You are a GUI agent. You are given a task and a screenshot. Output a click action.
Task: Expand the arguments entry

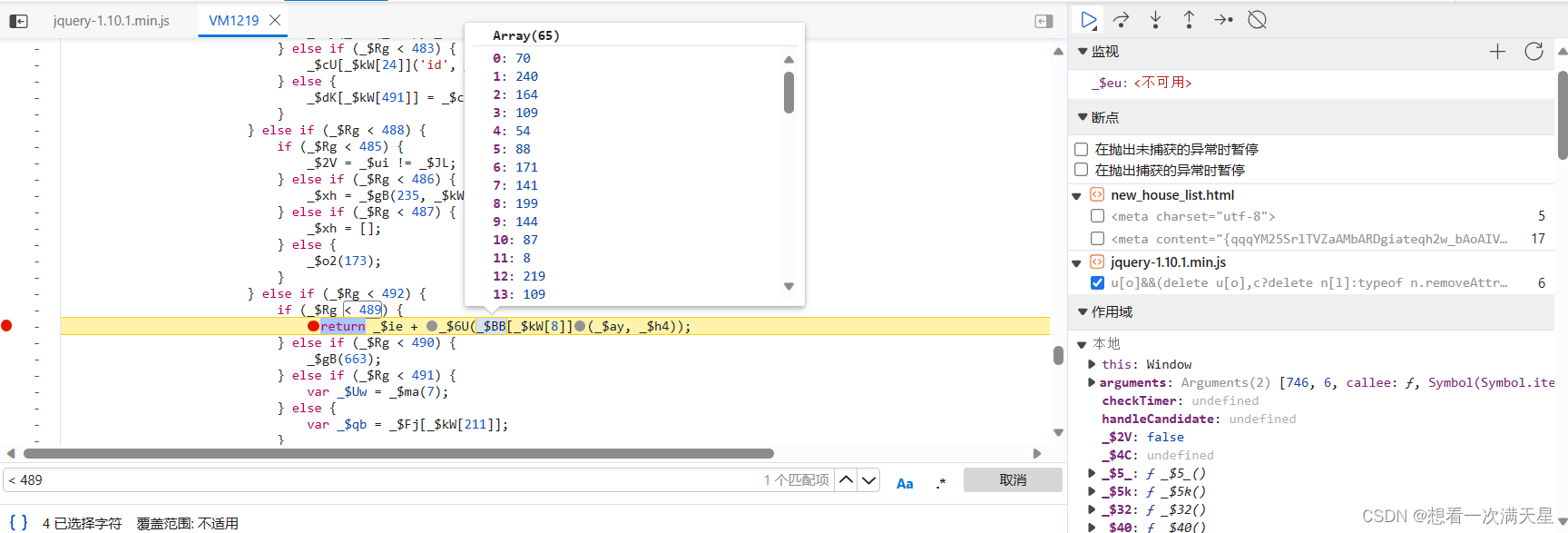(1092, 382)
